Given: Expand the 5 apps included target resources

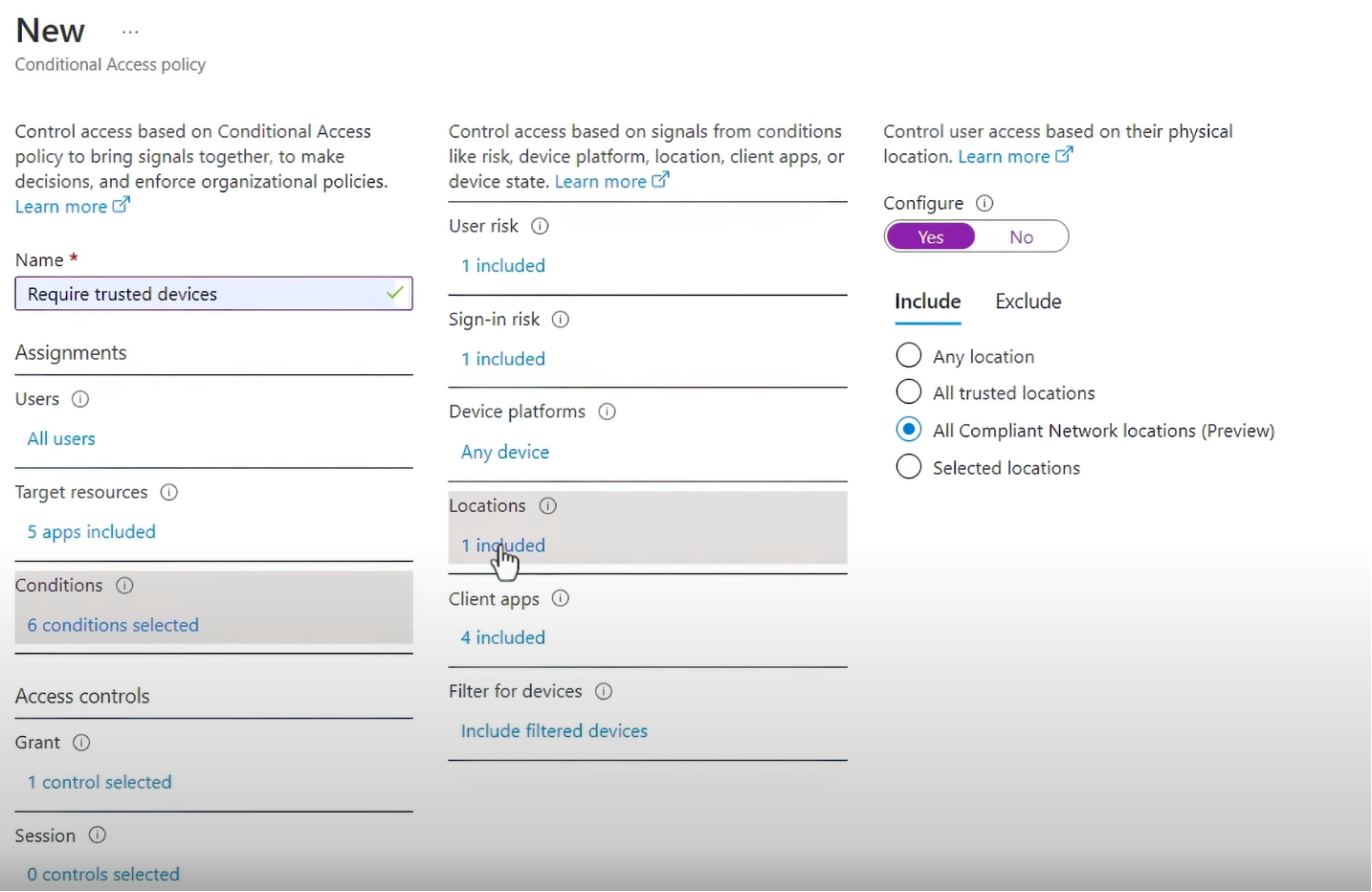Looking at the screenshot, I should (91, 532).
